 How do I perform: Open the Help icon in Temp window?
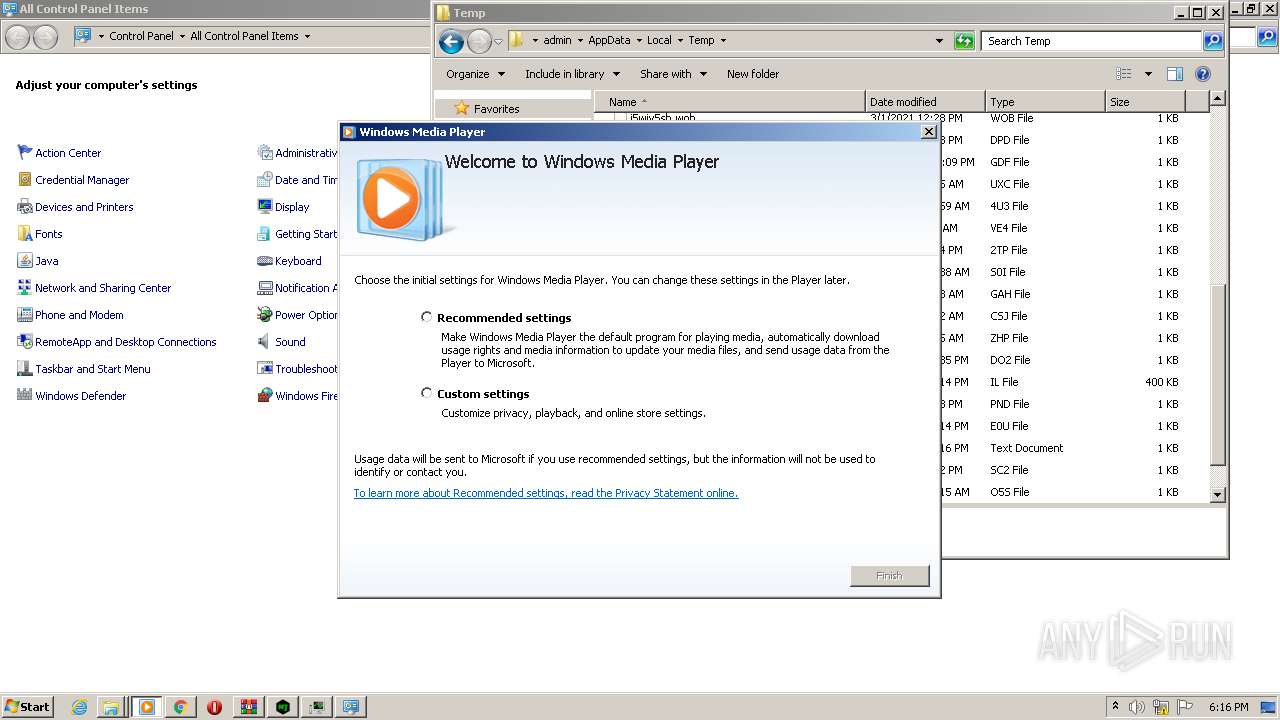click(1203, 74)
